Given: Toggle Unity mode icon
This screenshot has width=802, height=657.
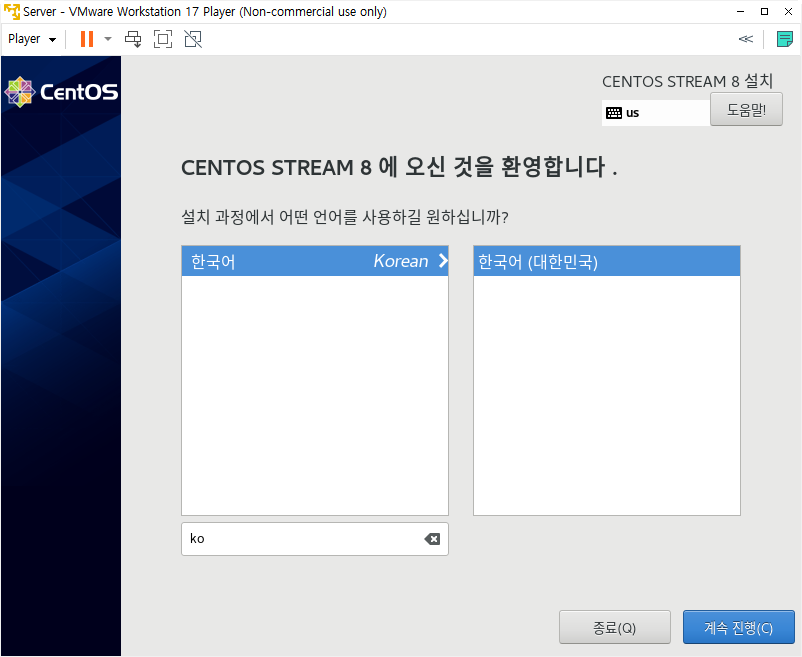Looking at the screenshot, I should [193, 39].
